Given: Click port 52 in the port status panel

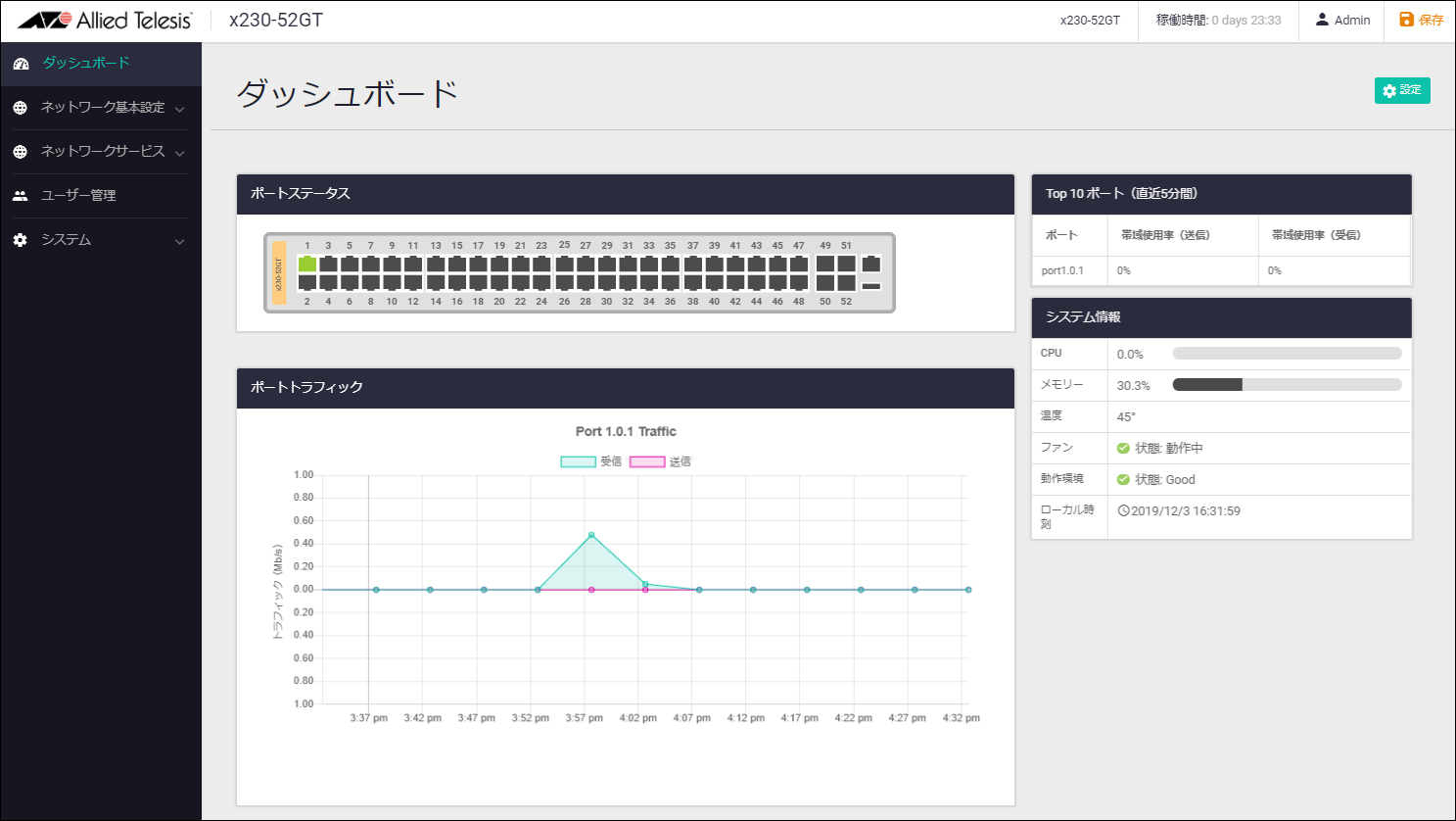Looking at the screenshot, I should (847, 283).
